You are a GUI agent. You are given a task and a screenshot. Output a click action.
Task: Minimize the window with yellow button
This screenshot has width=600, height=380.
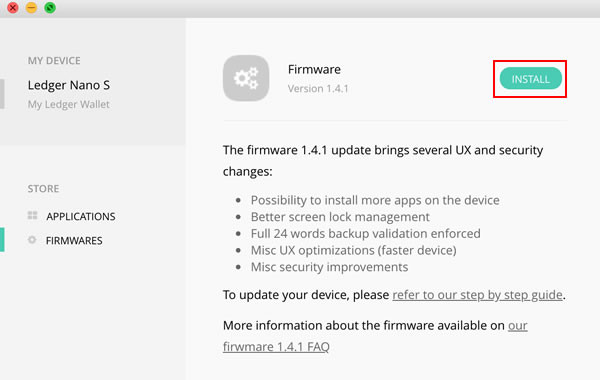click(31, 7)
